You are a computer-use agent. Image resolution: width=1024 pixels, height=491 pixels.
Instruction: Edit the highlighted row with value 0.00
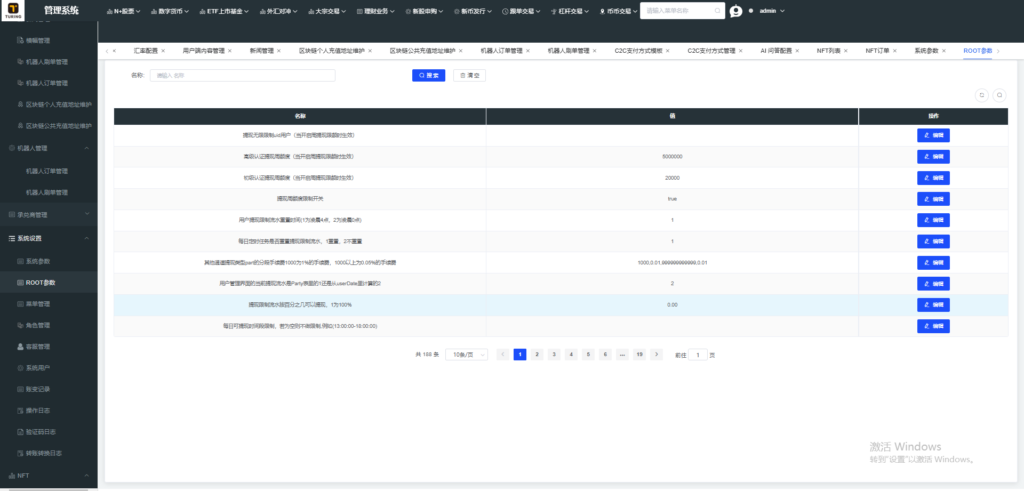(x=933, y=305)
